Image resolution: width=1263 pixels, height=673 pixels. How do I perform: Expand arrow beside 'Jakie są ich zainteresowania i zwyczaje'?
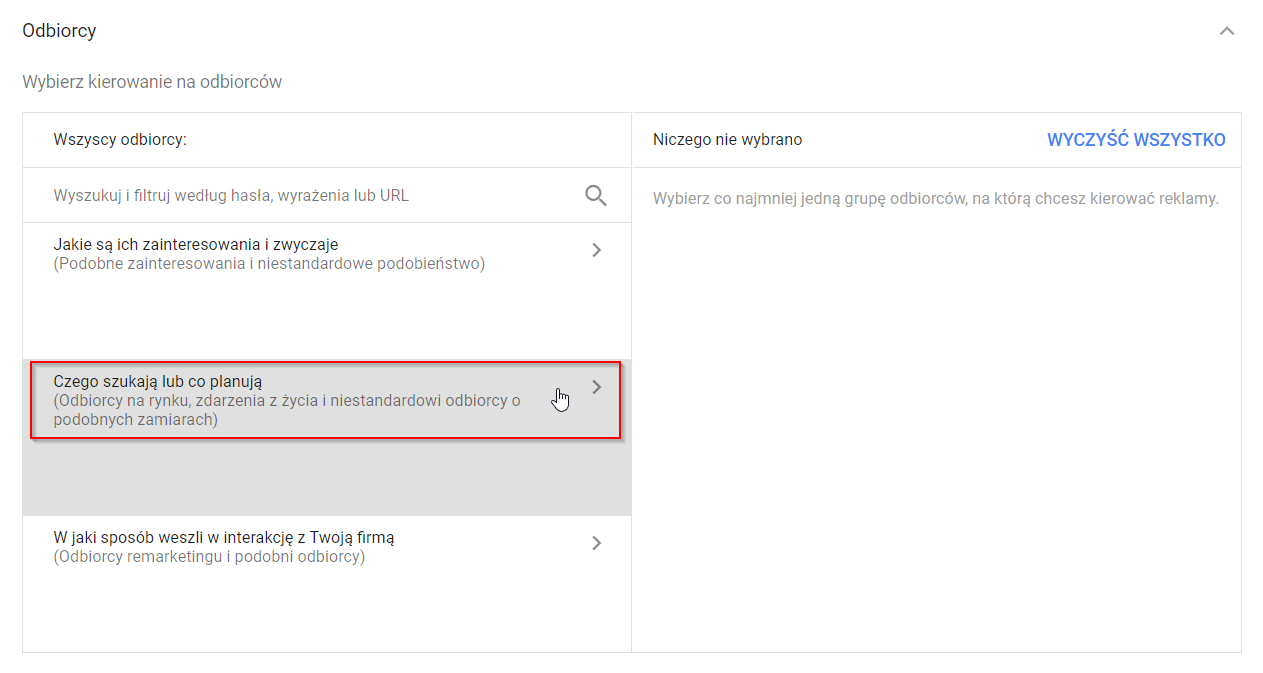pos(596,250)
